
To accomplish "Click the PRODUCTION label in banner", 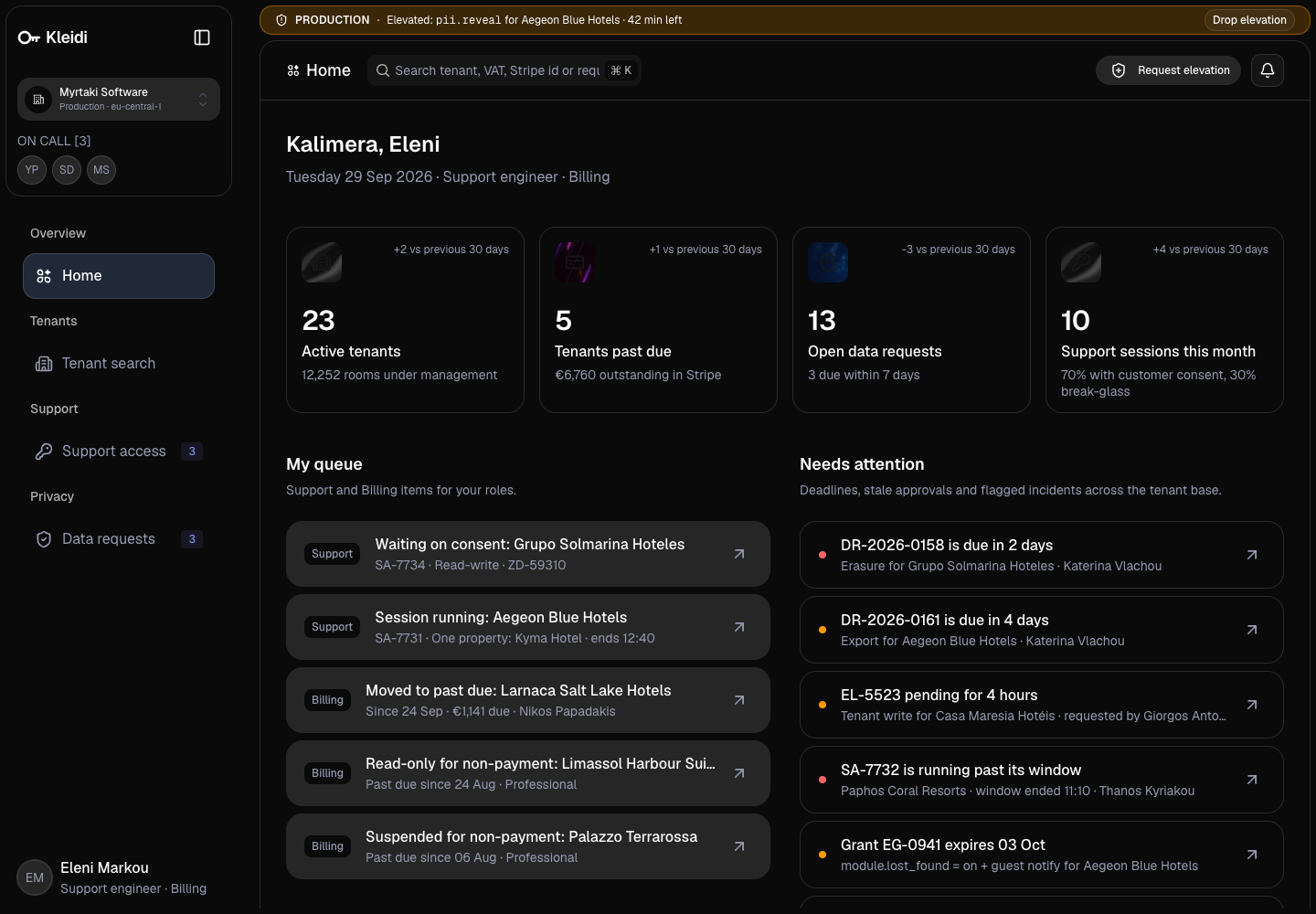I will tap(333, 20).
